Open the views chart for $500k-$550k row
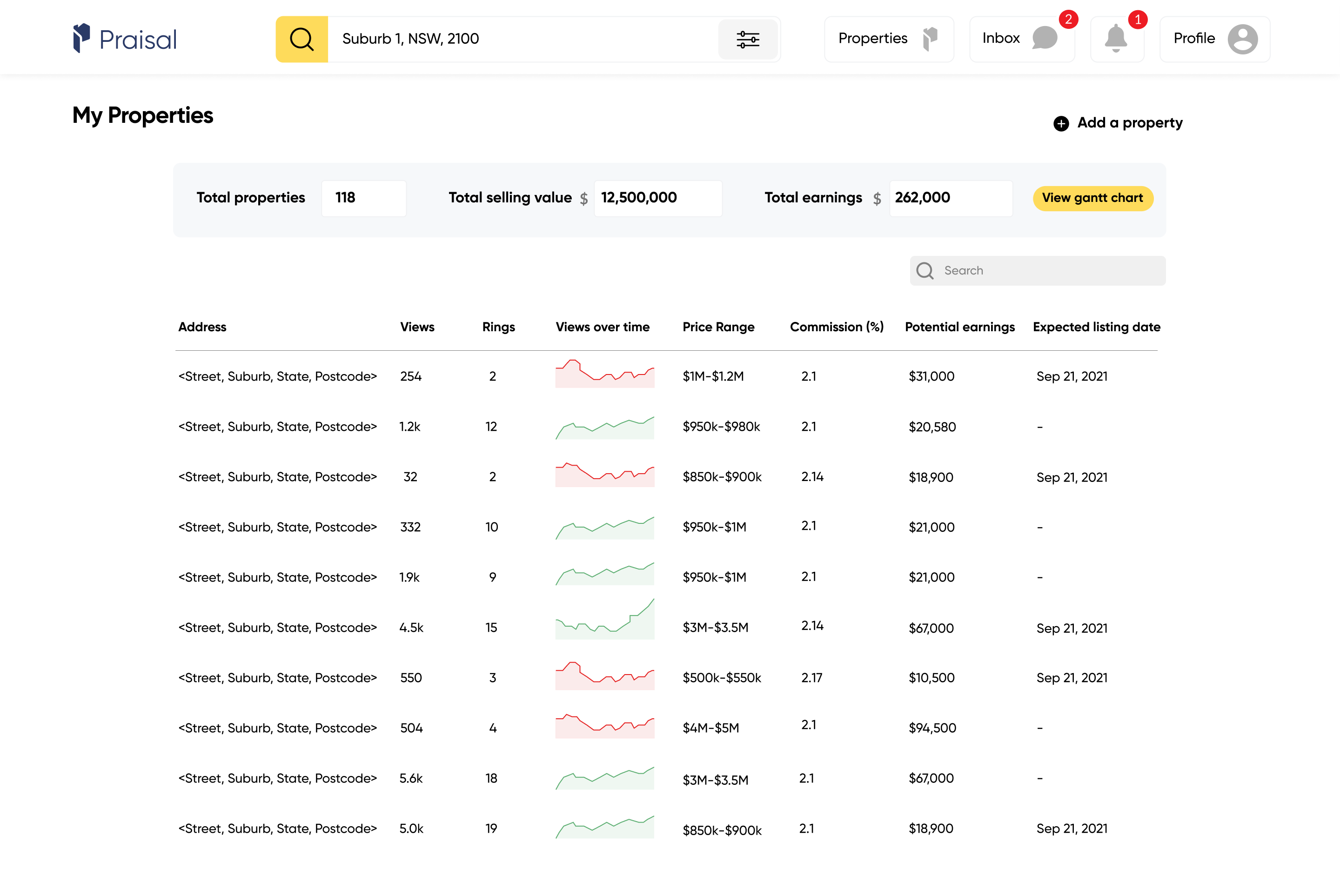Viewport: 1340px width, 896px height. coord(605,675)
